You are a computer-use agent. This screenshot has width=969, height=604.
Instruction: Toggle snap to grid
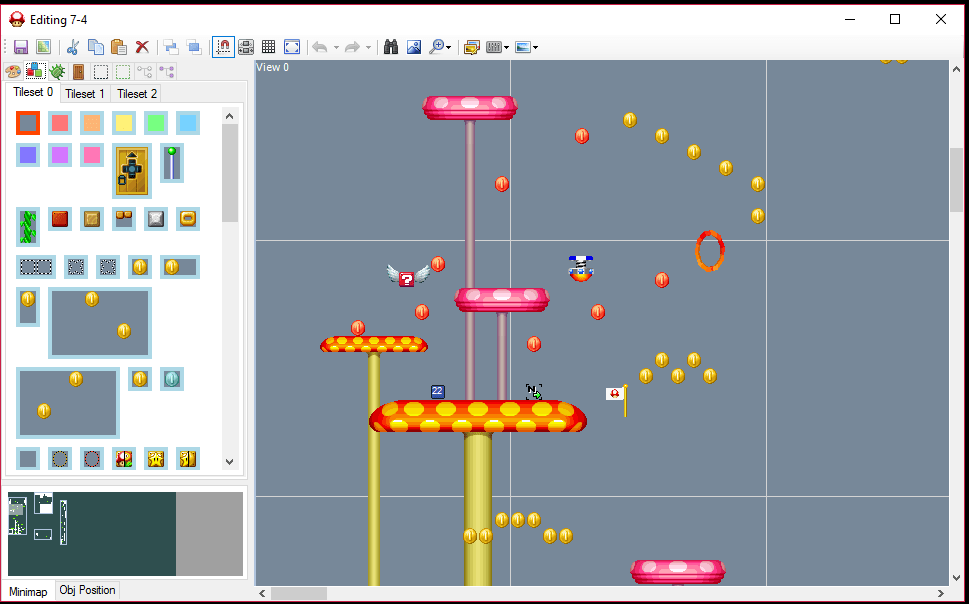click(222, 46)
